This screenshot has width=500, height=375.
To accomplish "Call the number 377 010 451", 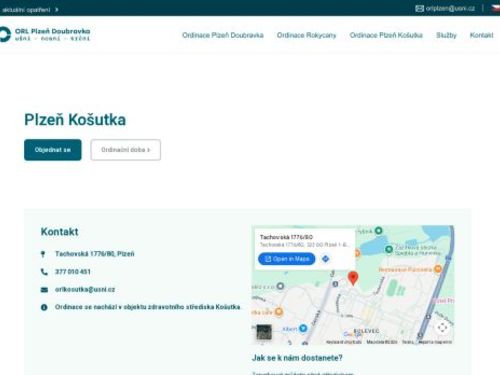I will click(73, 272).
